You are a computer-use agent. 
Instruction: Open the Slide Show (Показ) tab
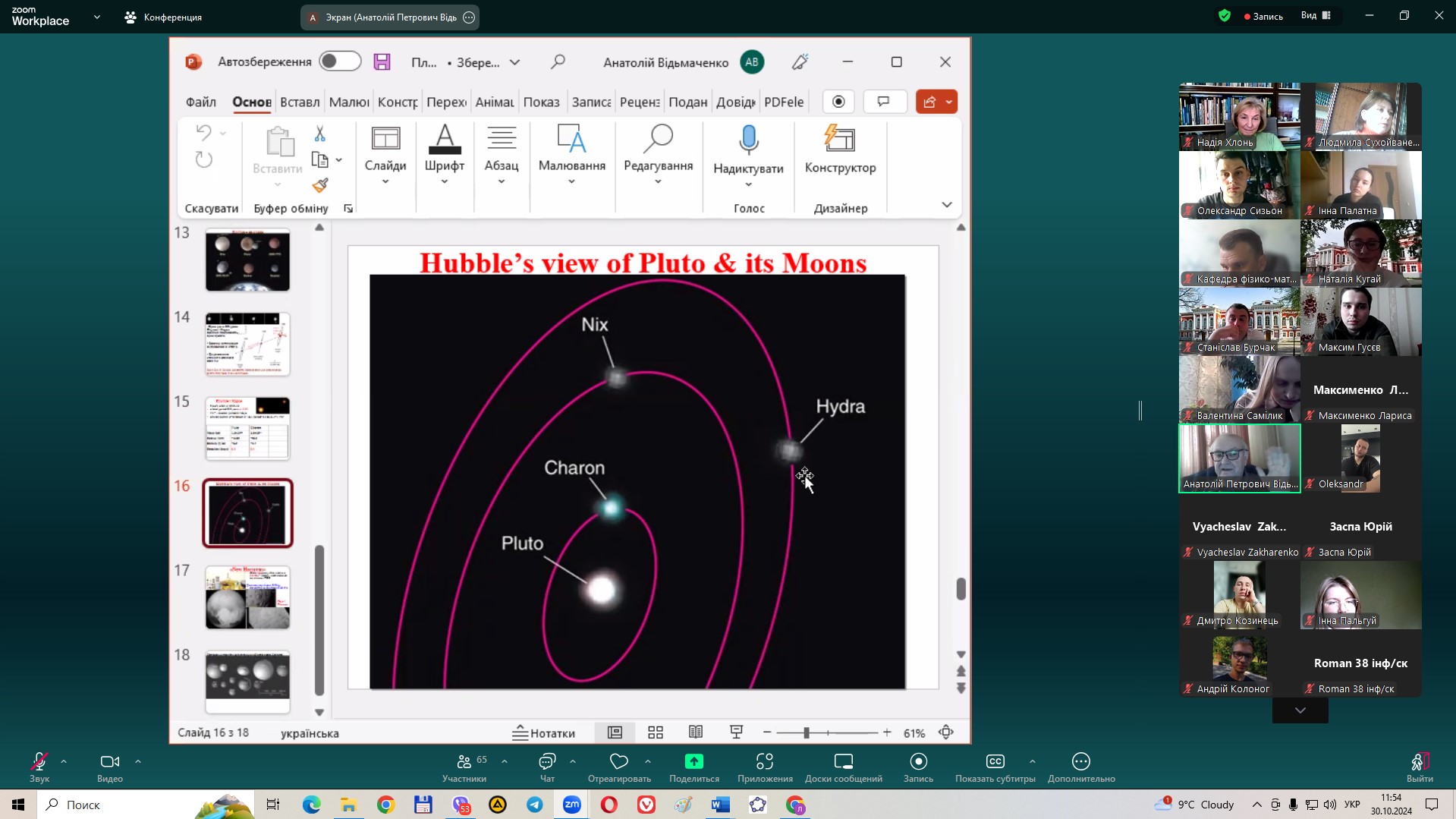pos(541,102)
